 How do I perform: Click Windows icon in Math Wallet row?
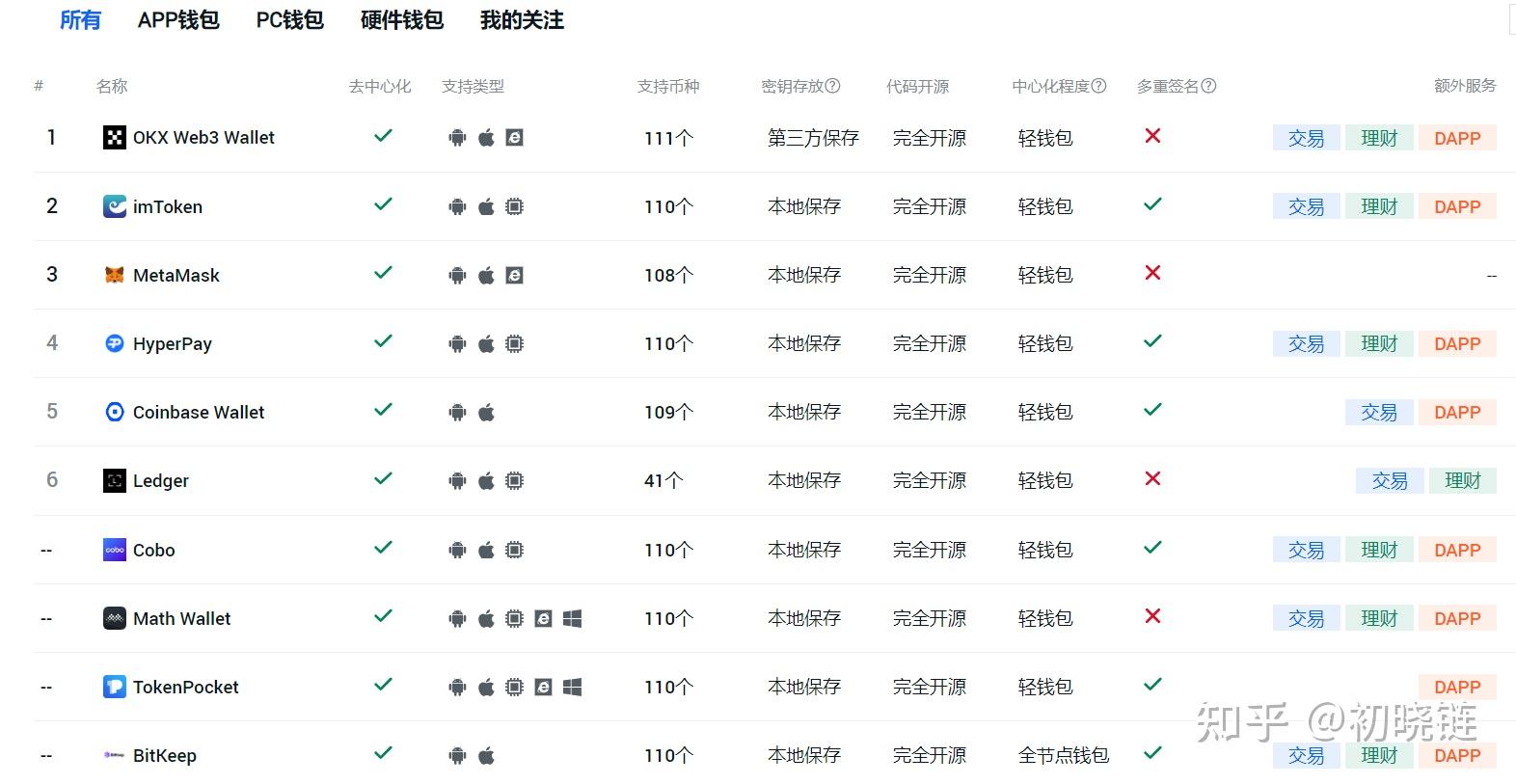click(x=572, y=618)
